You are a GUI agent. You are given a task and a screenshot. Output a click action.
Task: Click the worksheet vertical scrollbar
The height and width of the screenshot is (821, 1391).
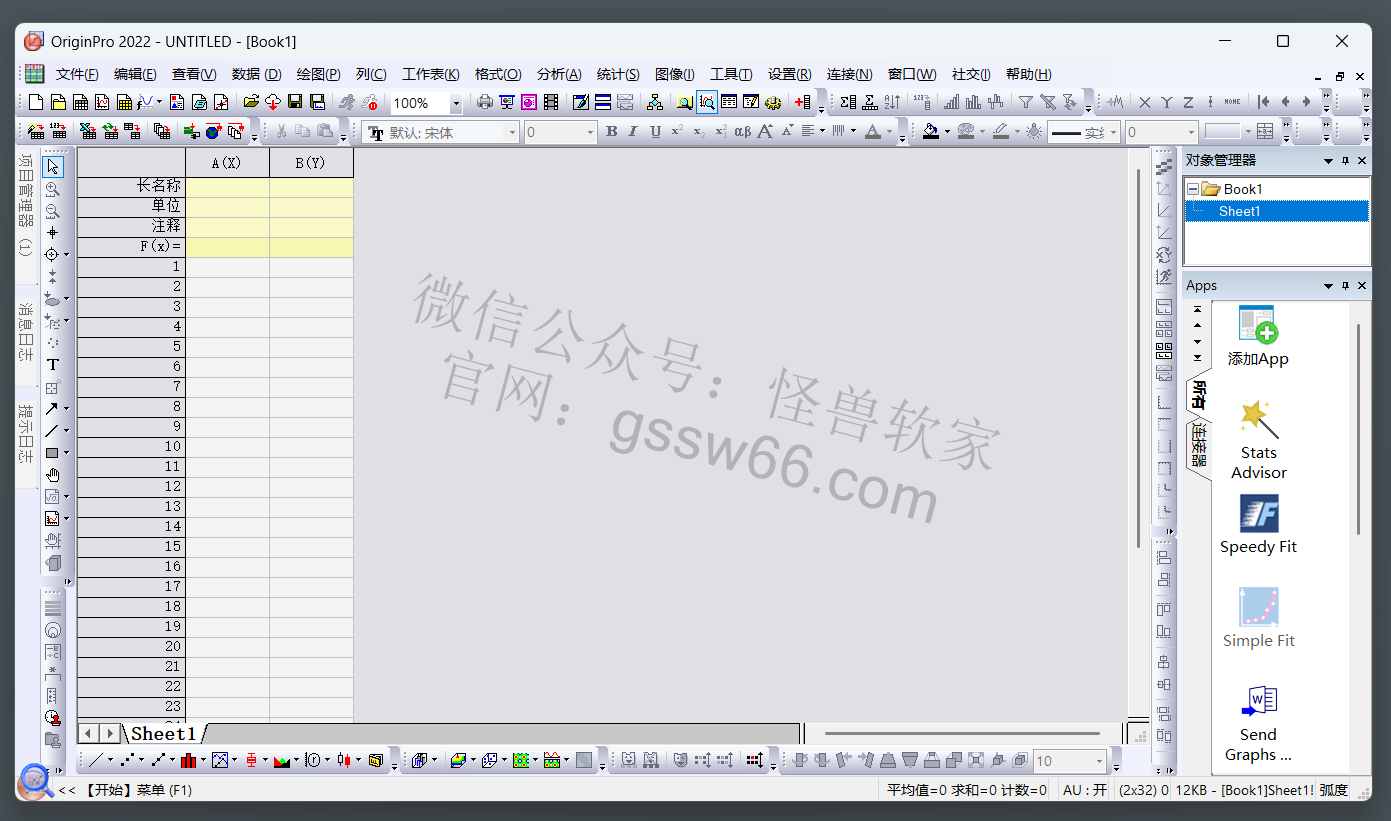pyautogui.click(x=1138, y=360)
